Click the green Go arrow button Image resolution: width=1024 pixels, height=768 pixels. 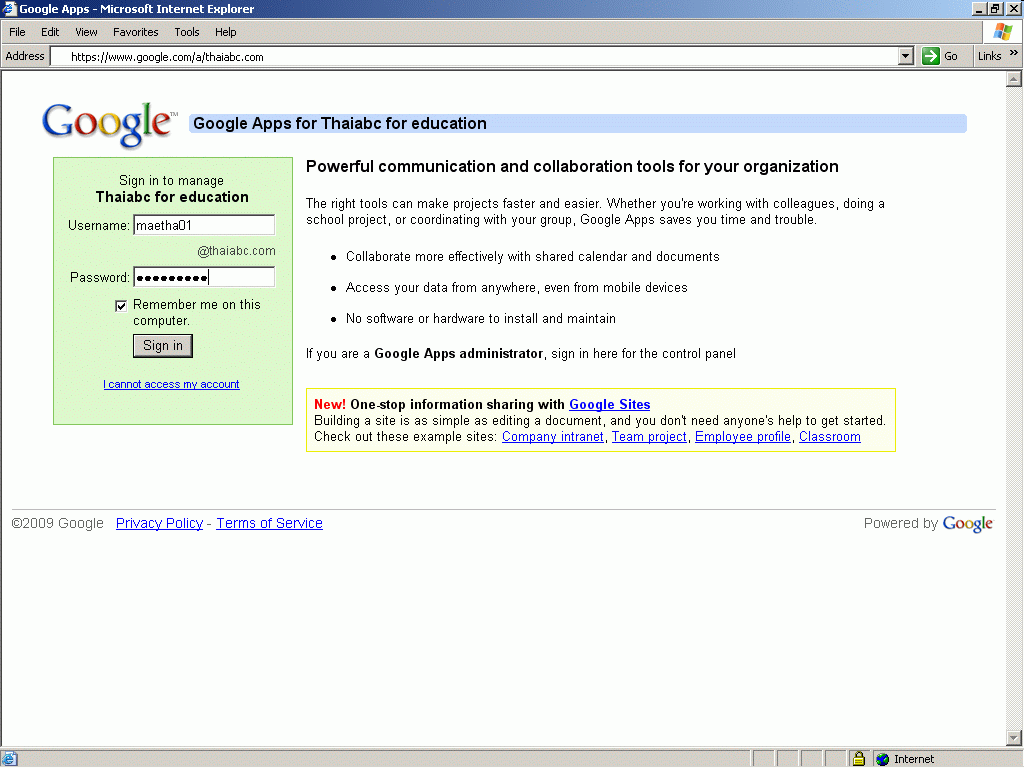click(x=930, y=56)
